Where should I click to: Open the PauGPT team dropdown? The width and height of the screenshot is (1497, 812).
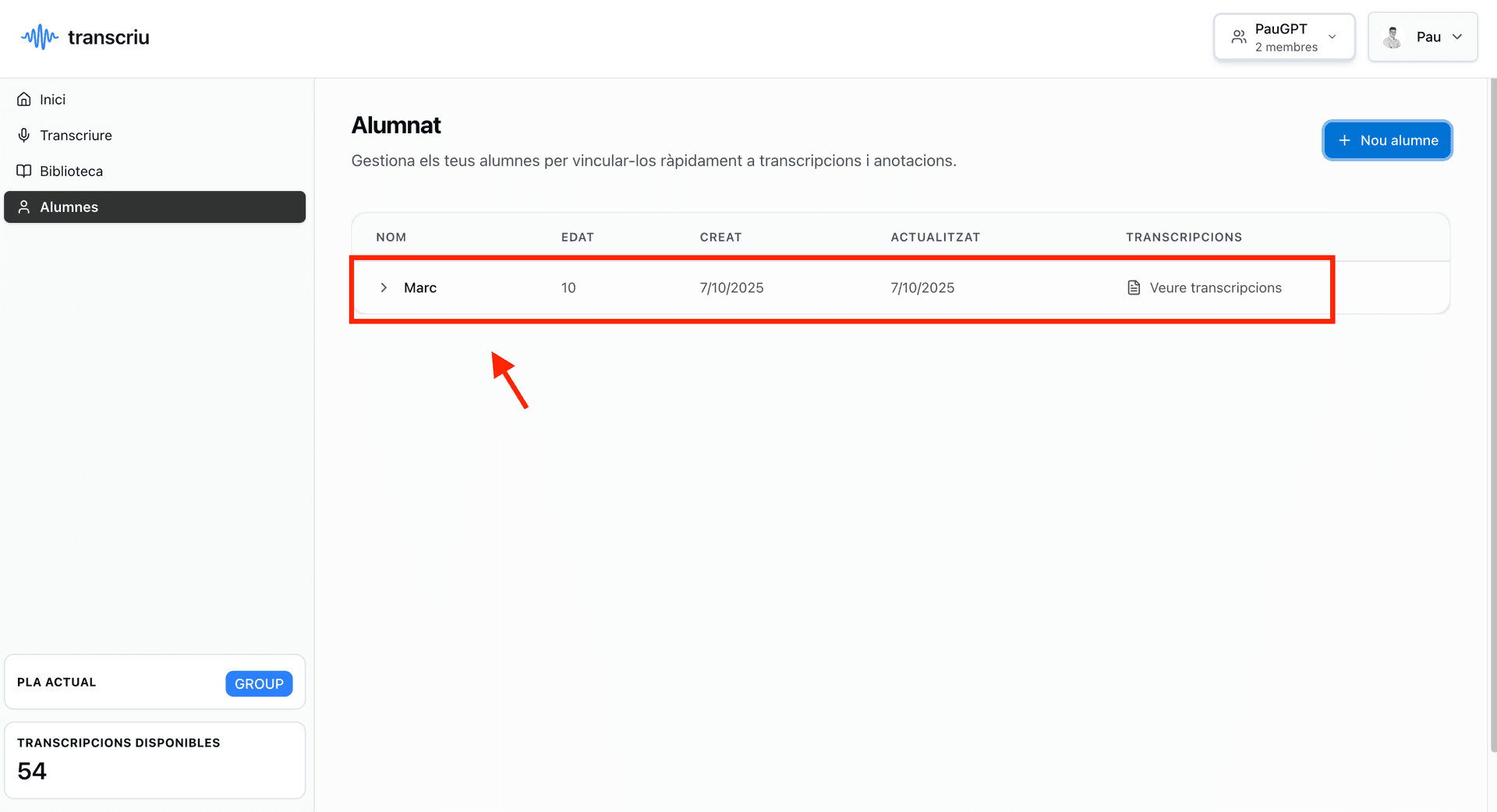(x=1332, y=37)
